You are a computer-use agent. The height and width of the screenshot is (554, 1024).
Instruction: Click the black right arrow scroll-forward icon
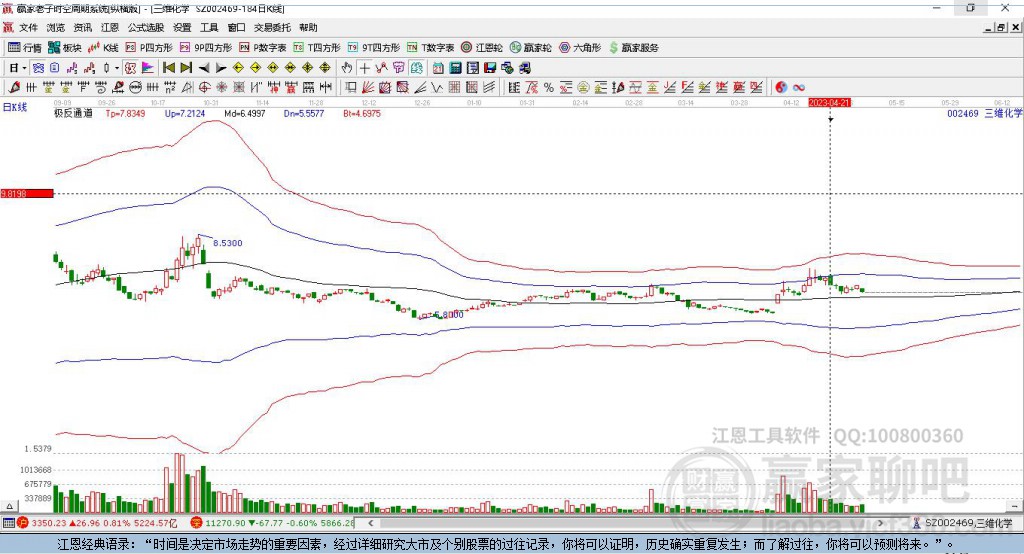pos(221,68)
